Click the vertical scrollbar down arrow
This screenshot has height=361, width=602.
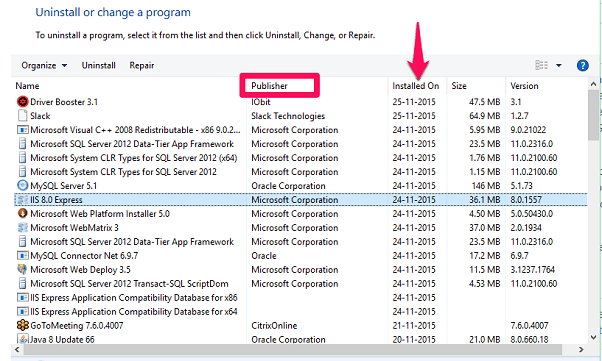pyautogui.click(x=593, y=338)
